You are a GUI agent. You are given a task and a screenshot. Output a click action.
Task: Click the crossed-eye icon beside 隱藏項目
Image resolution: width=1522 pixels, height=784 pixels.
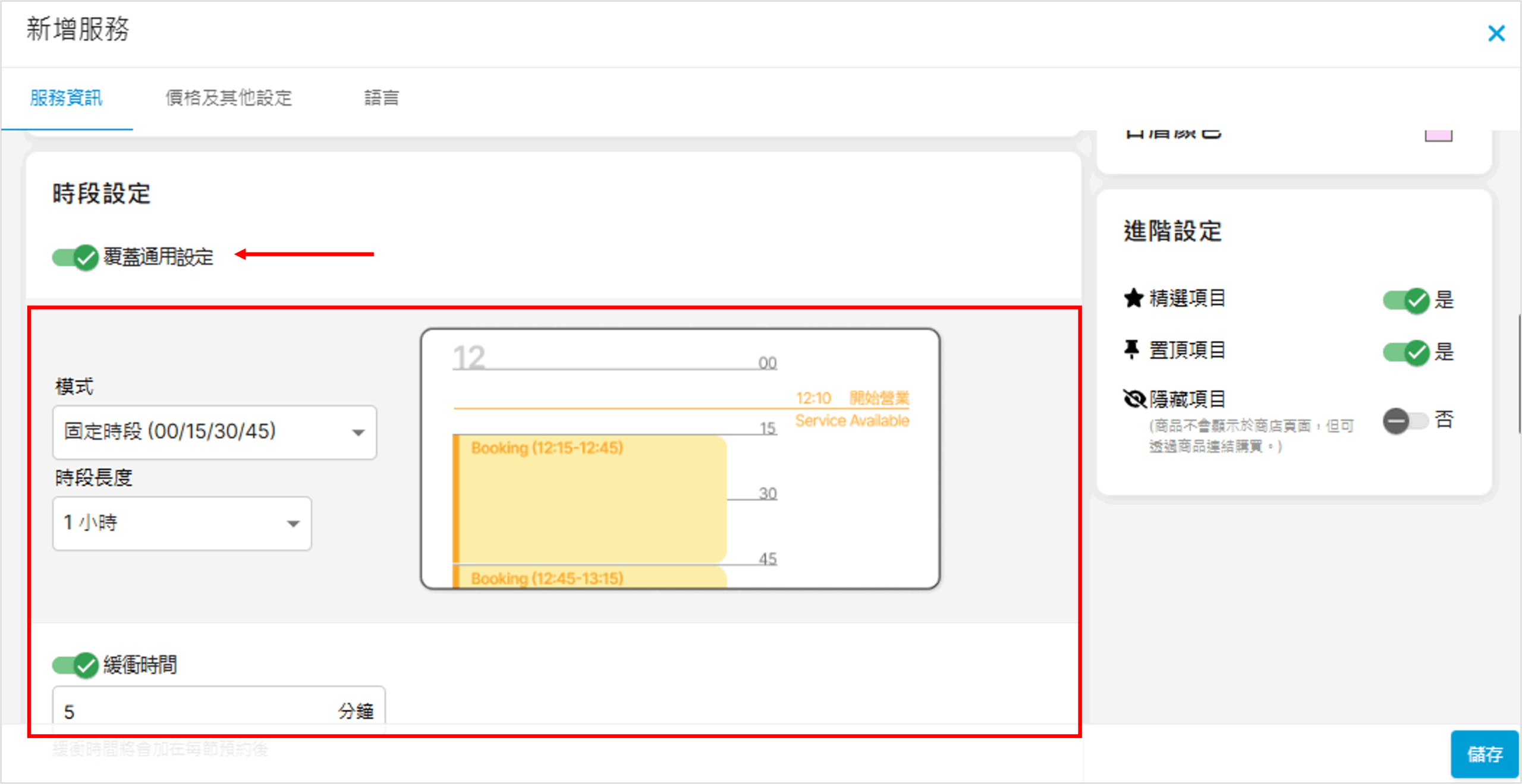pyautogui.click(x=1134, y=398)
